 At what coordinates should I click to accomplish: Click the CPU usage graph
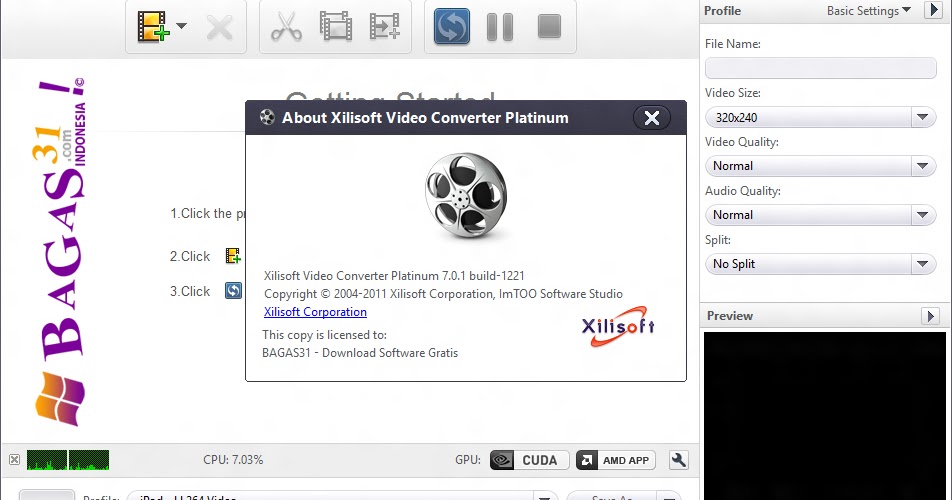point(68,460)
